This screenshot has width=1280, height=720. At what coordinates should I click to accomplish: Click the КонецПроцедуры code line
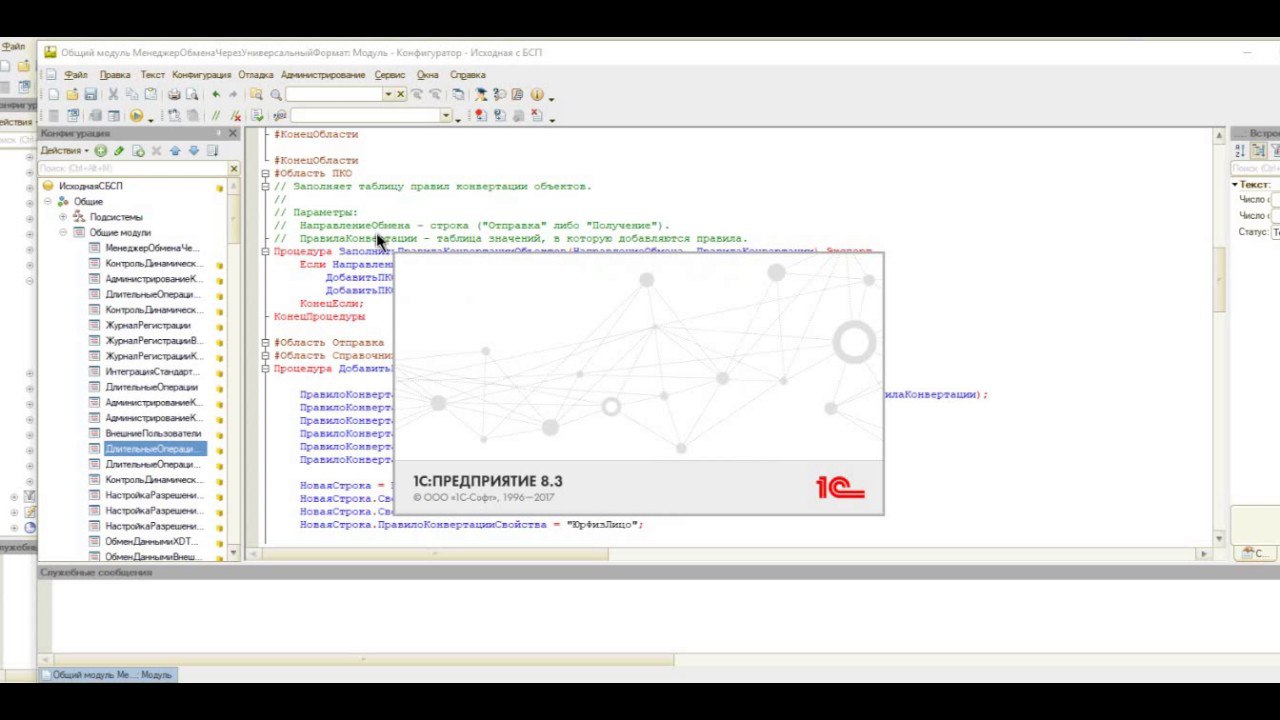(319, 317)
